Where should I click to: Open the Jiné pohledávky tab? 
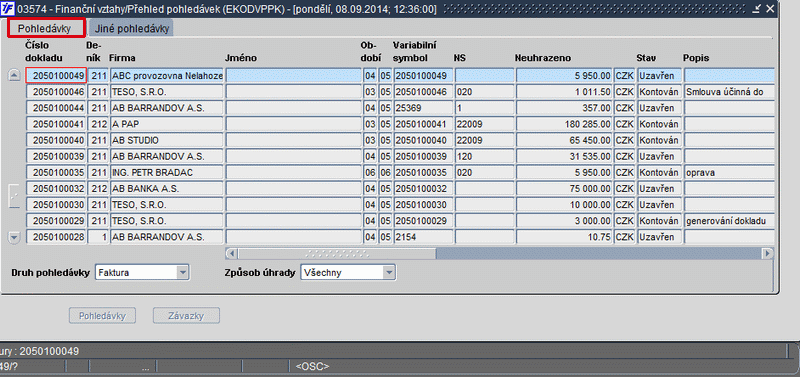pyautogui.click(x=132, y=29)
